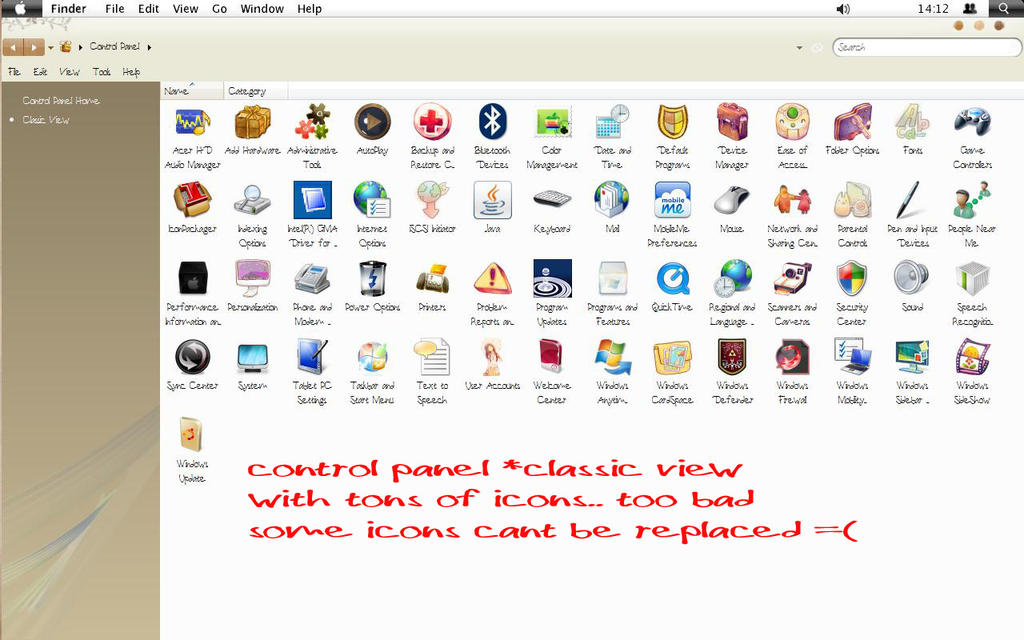Image resolution: width=1024 pixels, height=640 pixels.
Task: Open Sound speaker icon
Action: [912, 278]
